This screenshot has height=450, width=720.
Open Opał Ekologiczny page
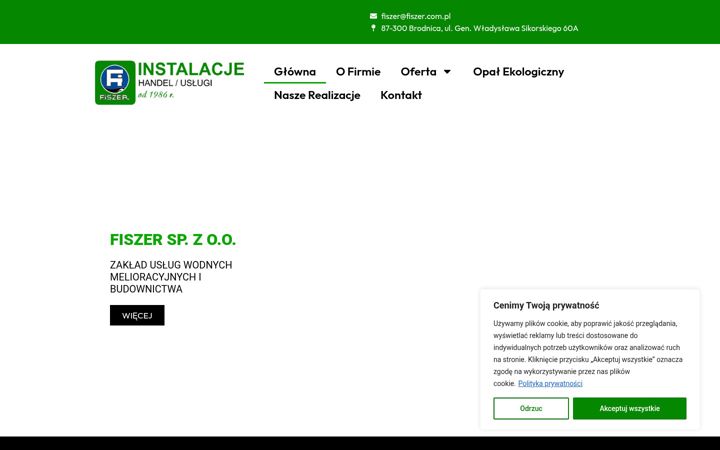518,72
